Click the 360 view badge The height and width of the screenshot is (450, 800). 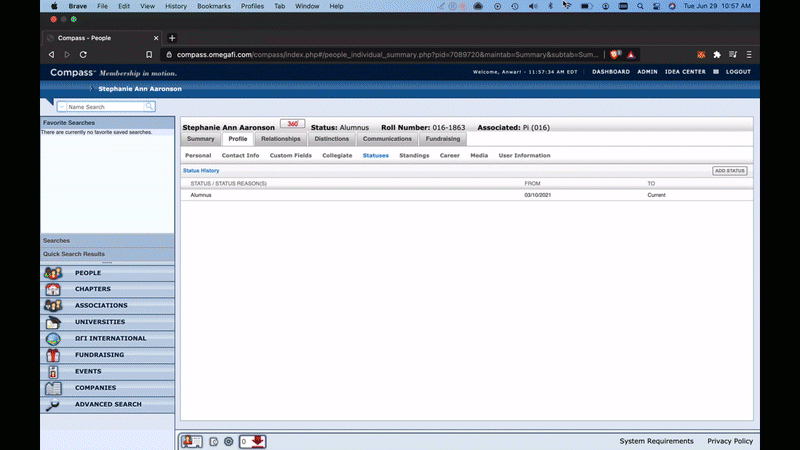[x=292, y=124]
